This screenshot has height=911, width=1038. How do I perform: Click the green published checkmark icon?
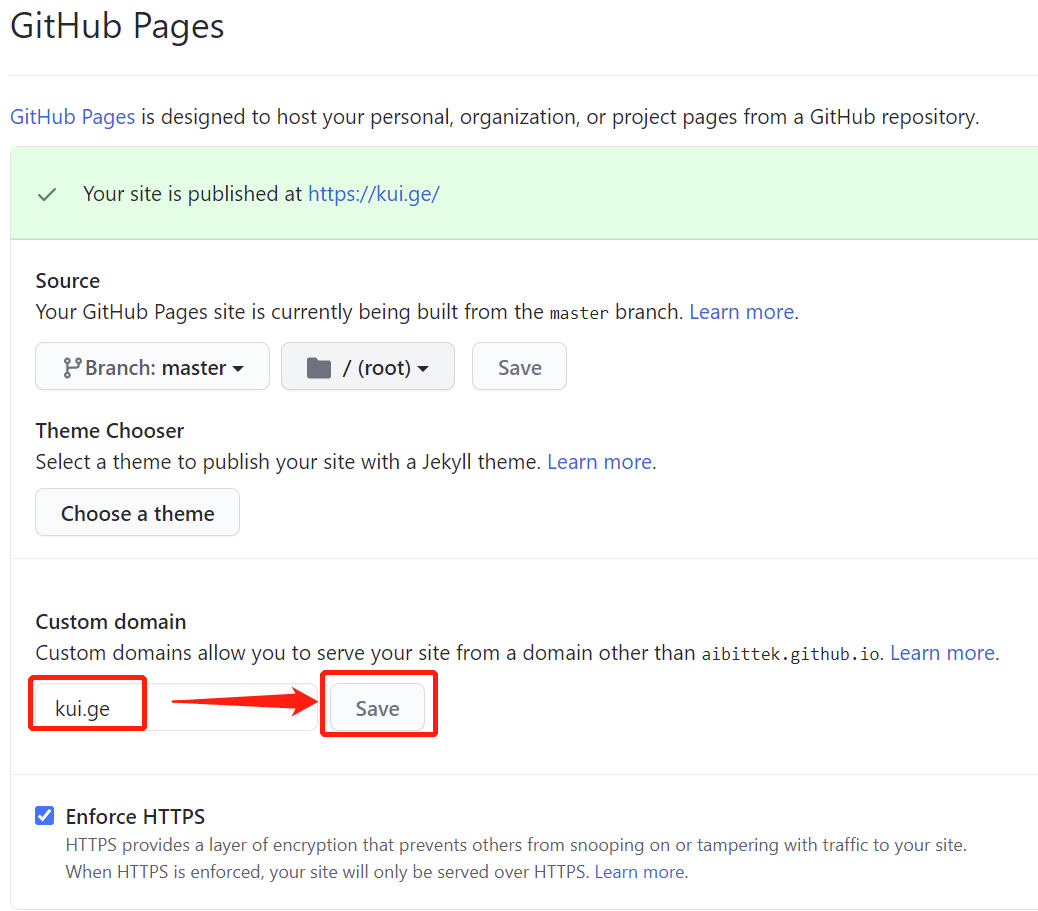(46, 194)
